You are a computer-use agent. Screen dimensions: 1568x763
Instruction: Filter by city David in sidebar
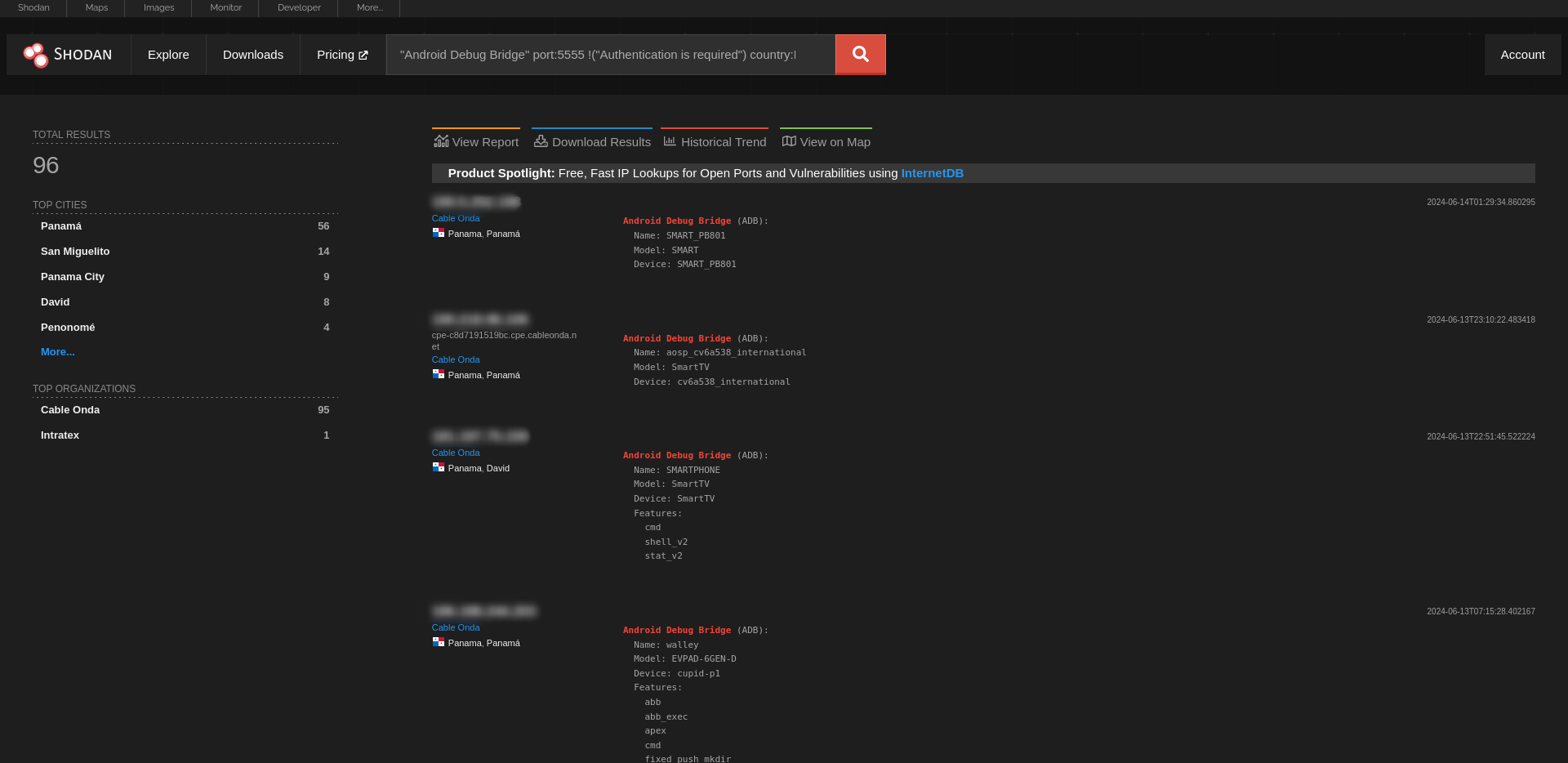point(56,302)
